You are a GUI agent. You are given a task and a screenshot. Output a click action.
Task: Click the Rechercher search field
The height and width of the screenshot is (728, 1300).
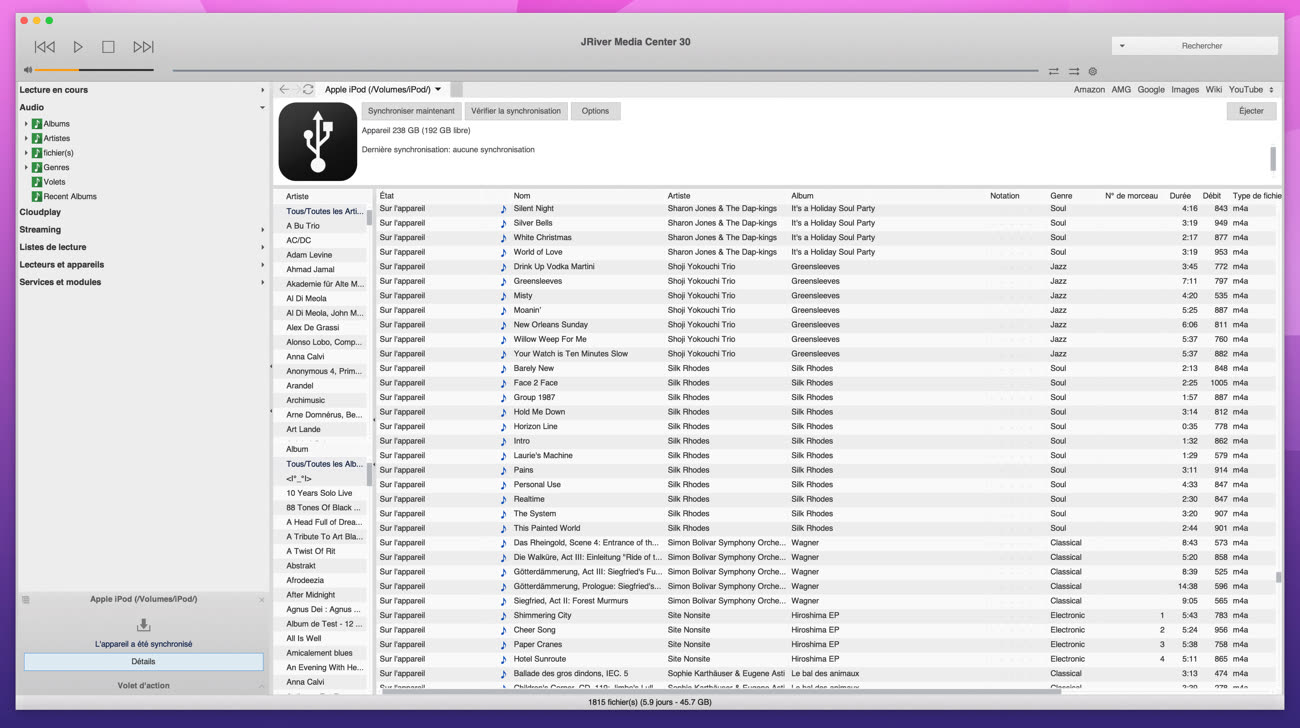click(1202, 46)
